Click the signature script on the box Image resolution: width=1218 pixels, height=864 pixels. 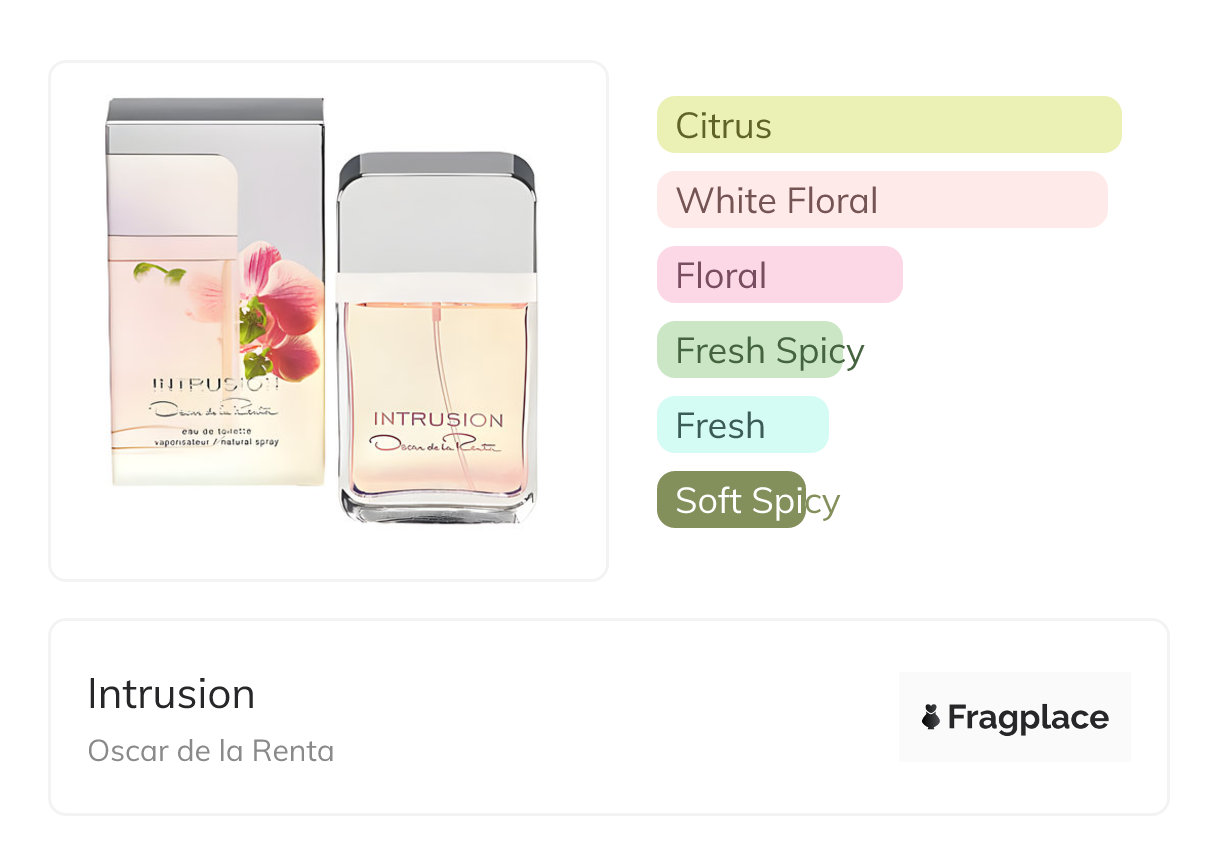click(x=212, y=408)
